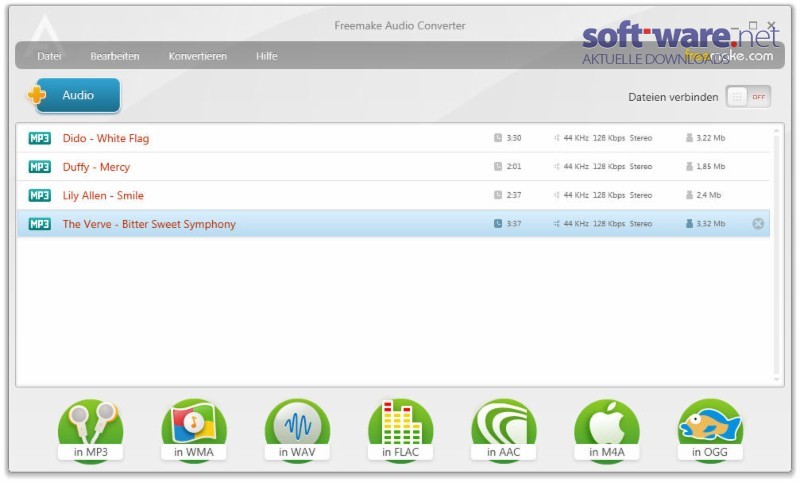Pick the in FLAC equalizer icon
The width and height of the screenshot is (800, 482).
[401, 431]
